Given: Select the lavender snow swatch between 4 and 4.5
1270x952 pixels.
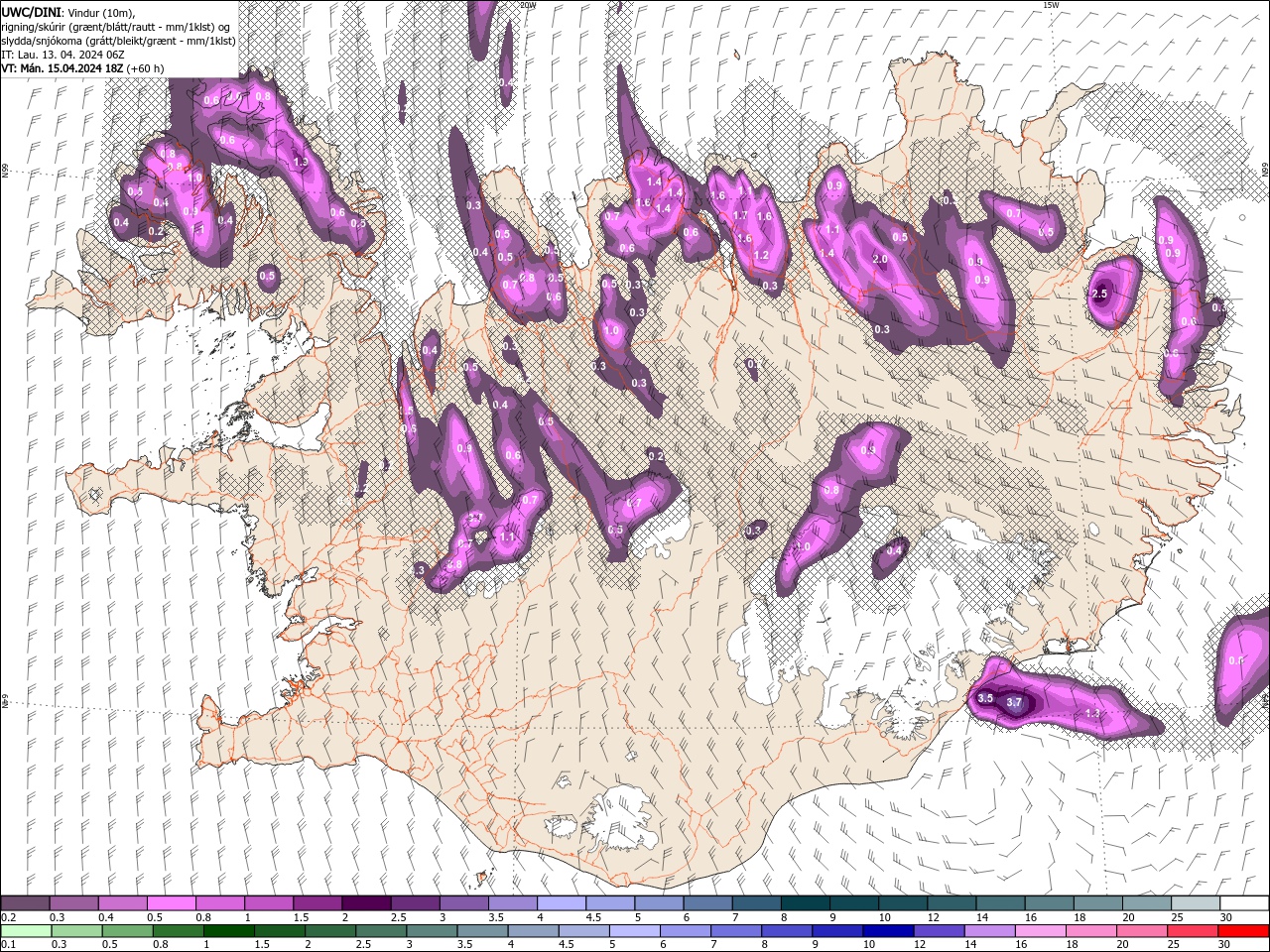Looking at the screenshot, I should click(x=561, y=903).
